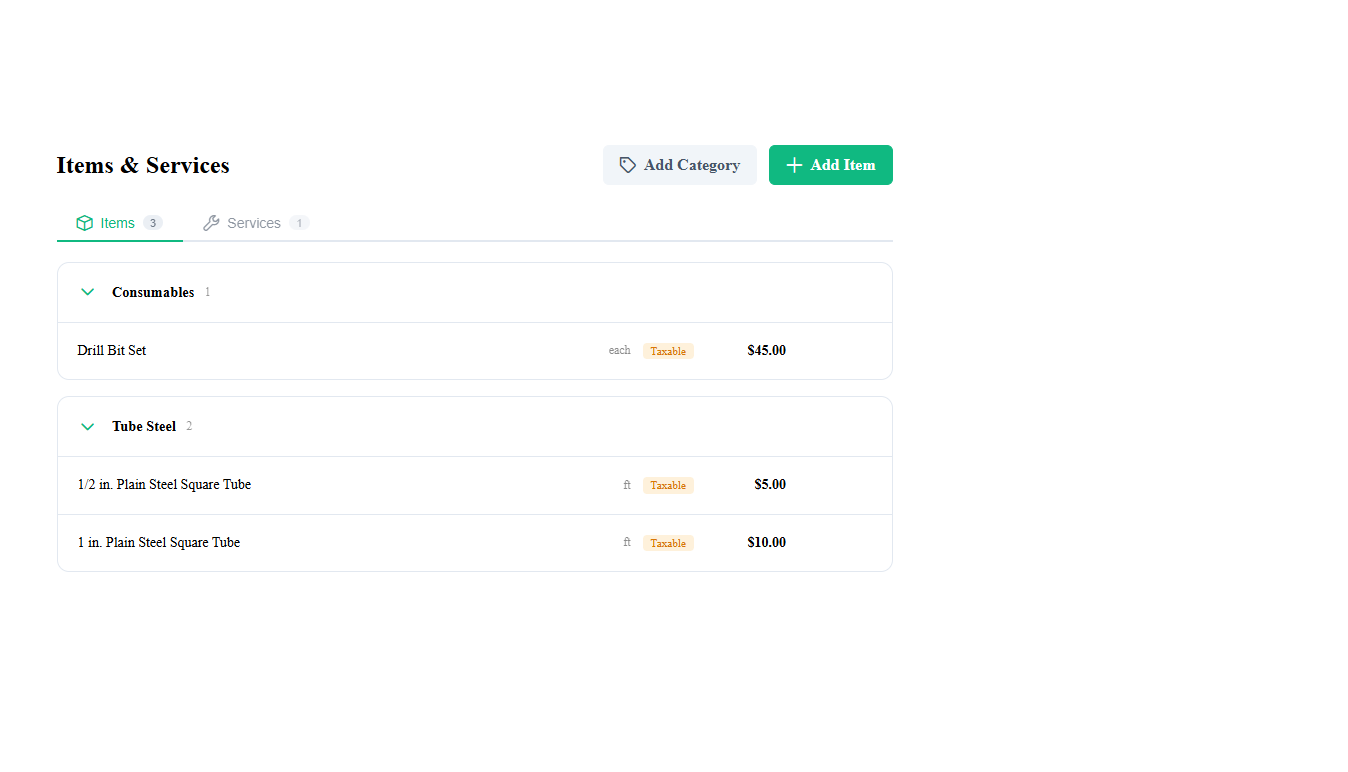Click the tag icon in Add Category

pyautogui.click(x=628, y=165)
